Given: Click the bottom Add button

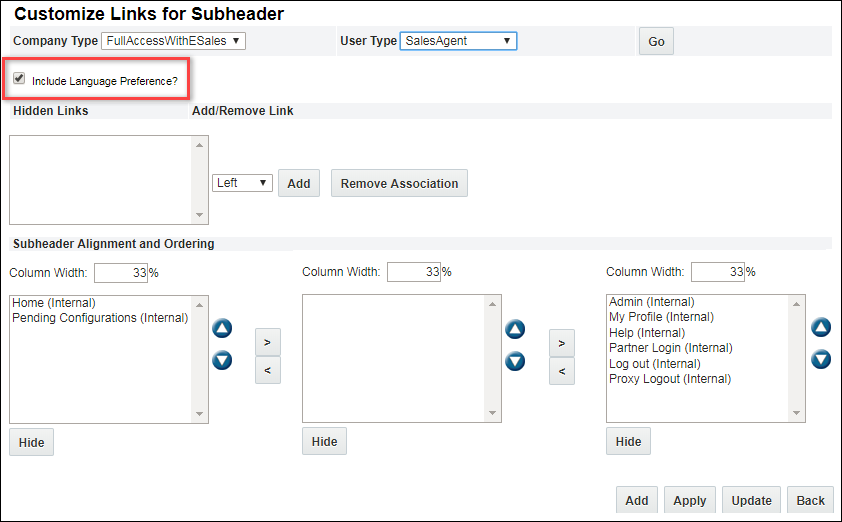Looking at the screenshot, I should point(636,500).
